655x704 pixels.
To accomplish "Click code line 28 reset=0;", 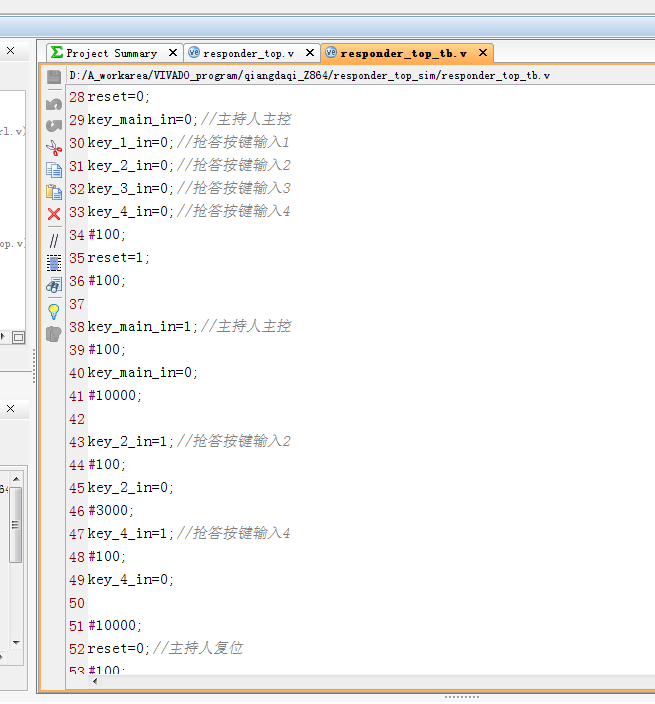I will tap(119, 97).
